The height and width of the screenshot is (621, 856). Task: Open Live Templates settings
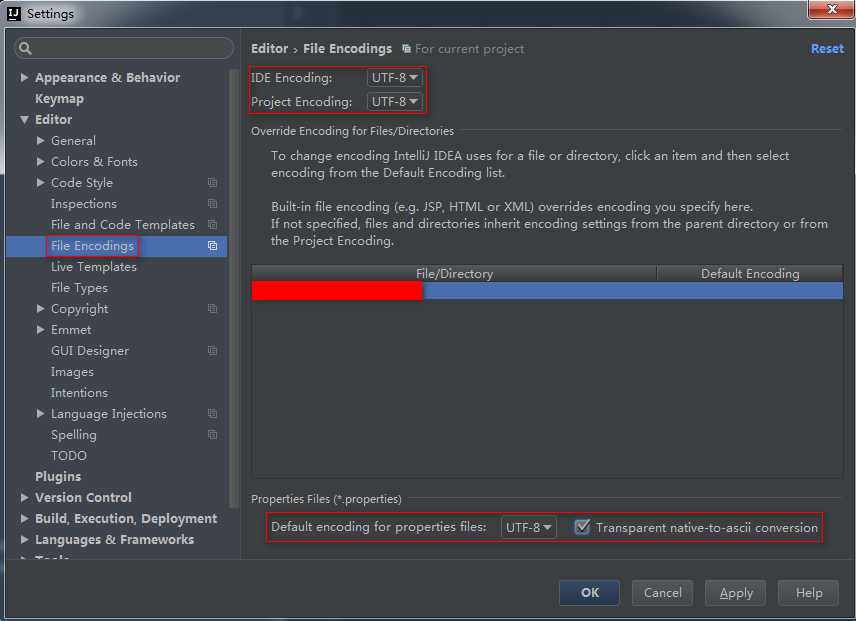94,267
